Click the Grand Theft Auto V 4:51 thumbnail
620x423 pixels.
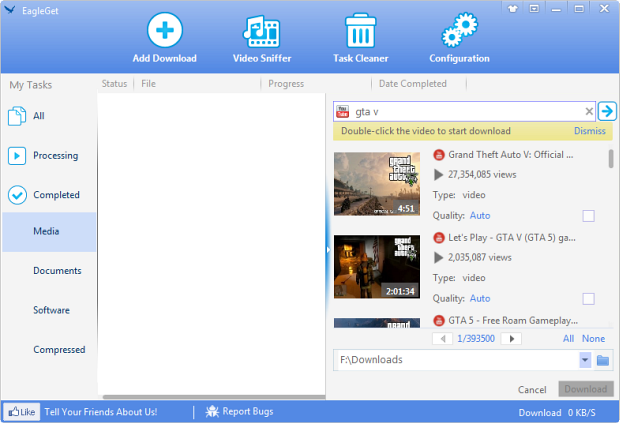[x=377, y=184]
